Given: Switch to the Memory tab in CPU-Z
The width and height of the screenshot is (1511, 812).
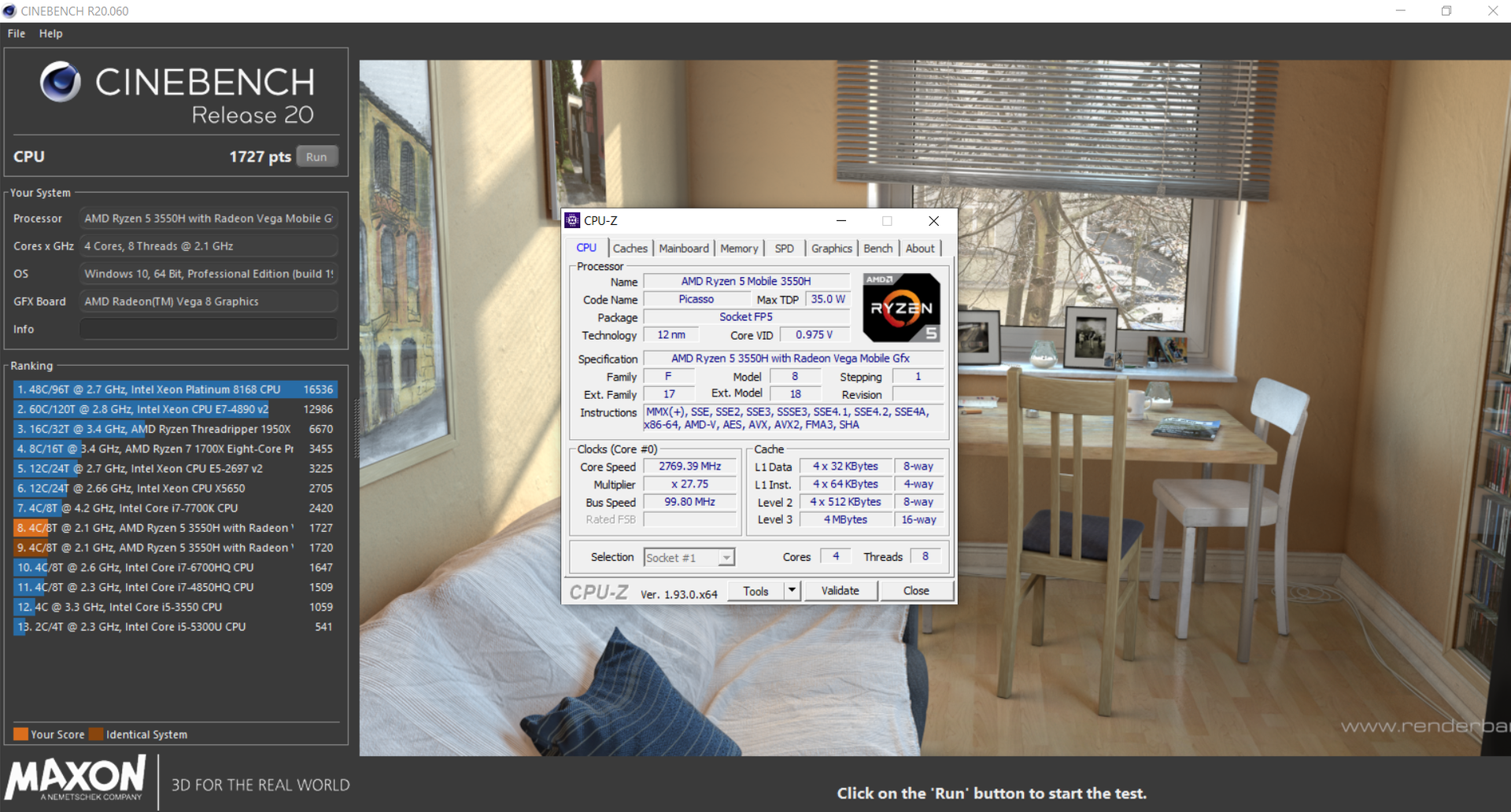Looking at the screenshot, I should [739, 248].
